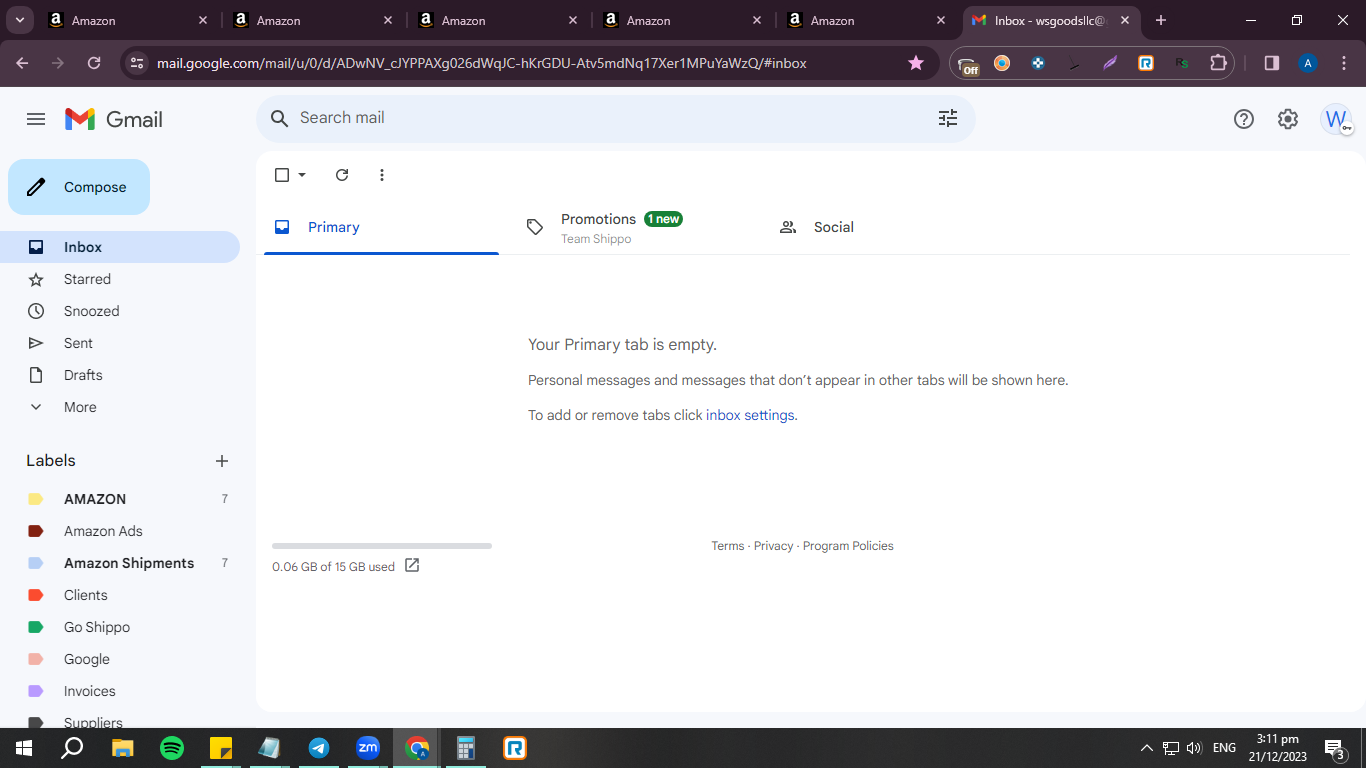Screen dimensions: 1366x768
Task: Open the Windows notification center
Action: 1334,748
